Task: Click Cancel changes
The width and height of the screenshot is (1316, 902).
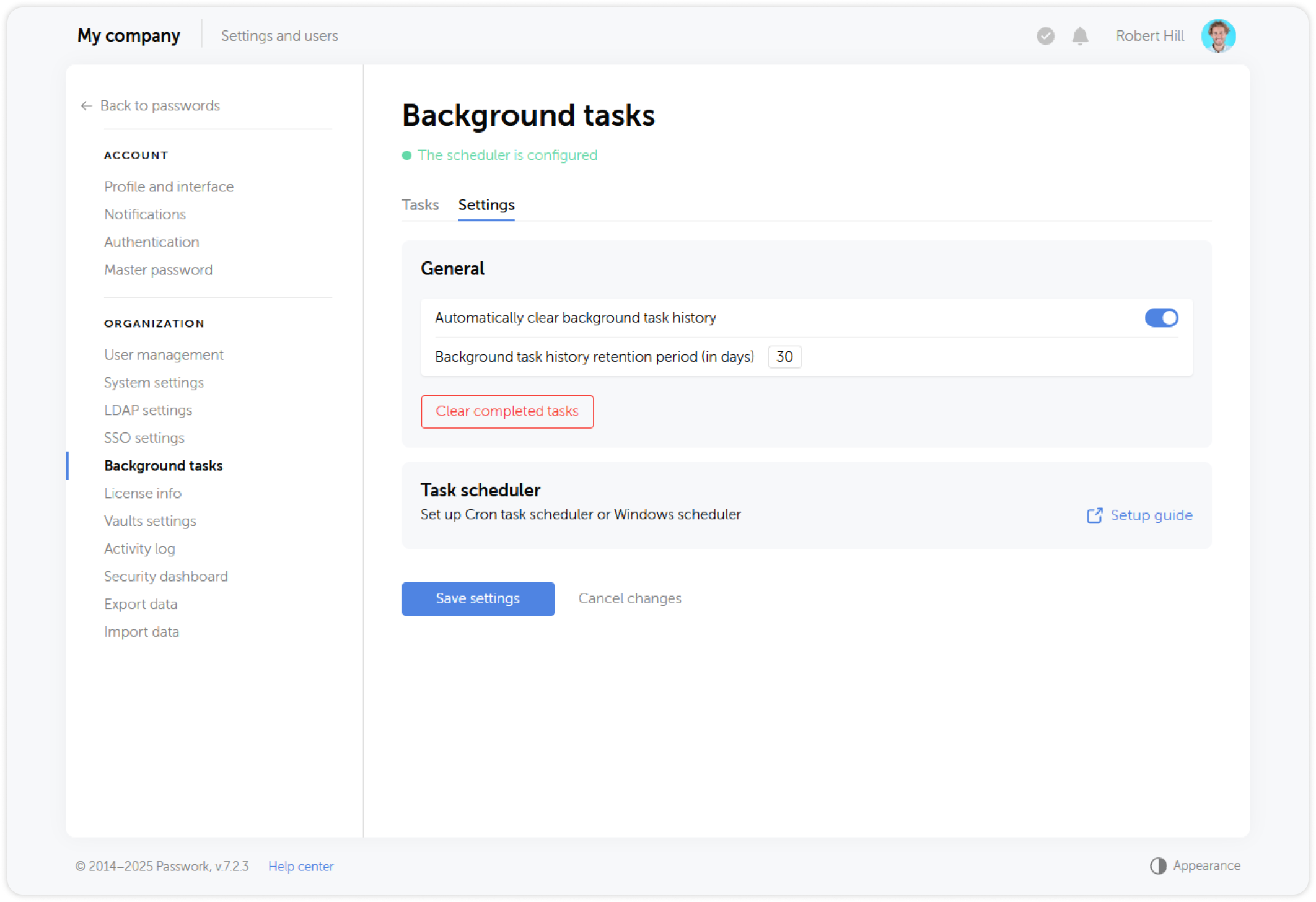Action: (x=629, y=598)
